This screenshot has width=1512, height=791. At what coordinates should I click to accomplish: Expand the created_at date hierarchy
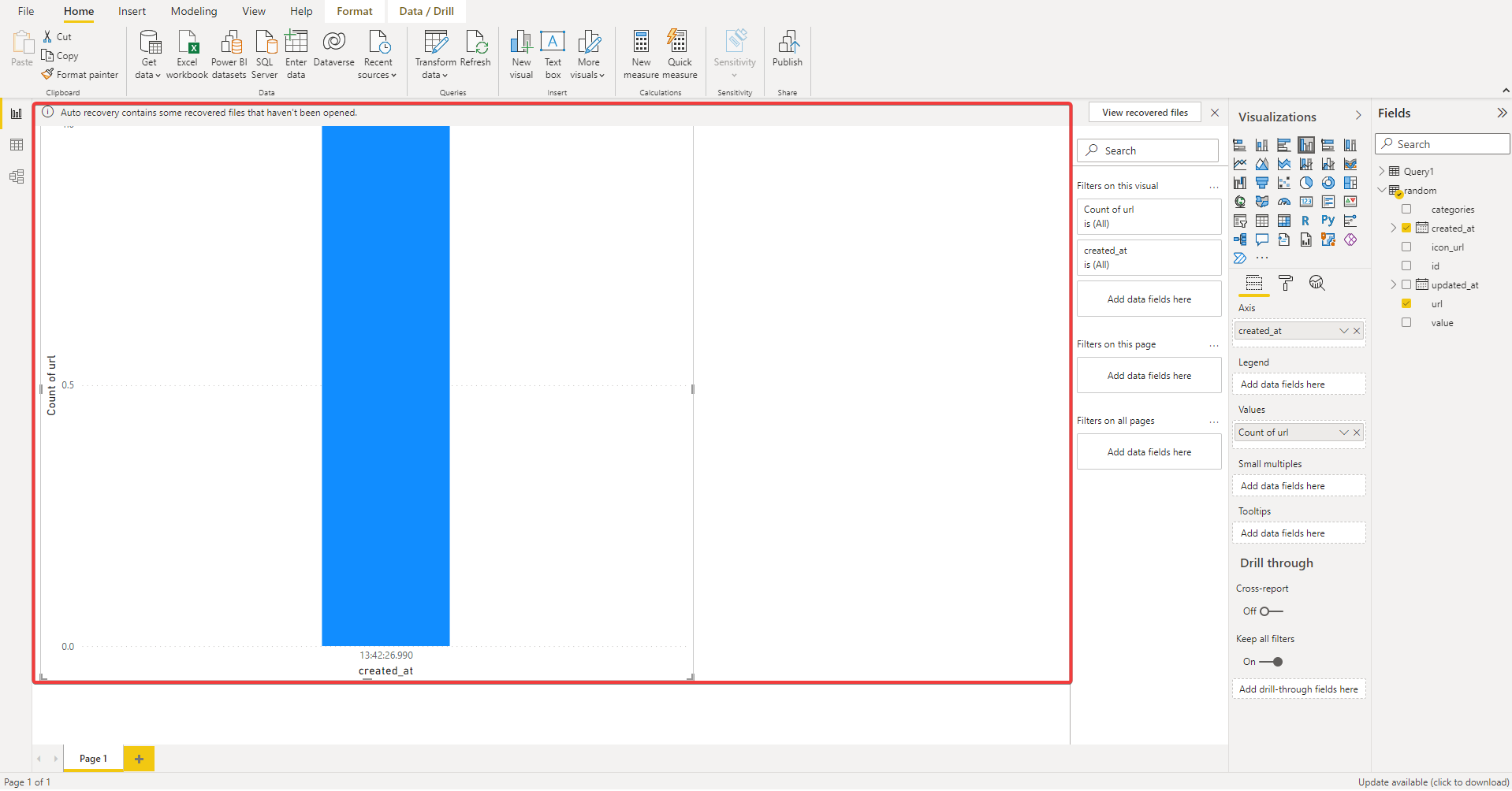(x=1394, y=228)
